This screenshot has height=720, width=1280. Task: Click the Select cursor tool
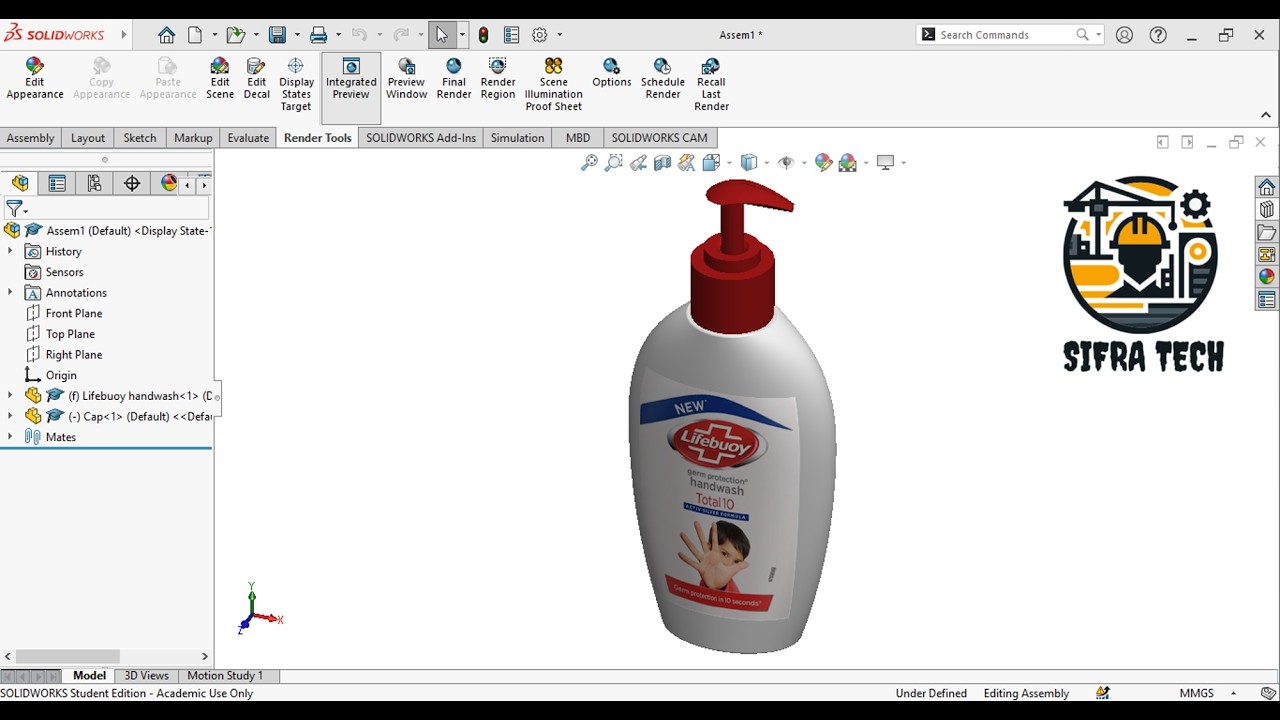442,35
